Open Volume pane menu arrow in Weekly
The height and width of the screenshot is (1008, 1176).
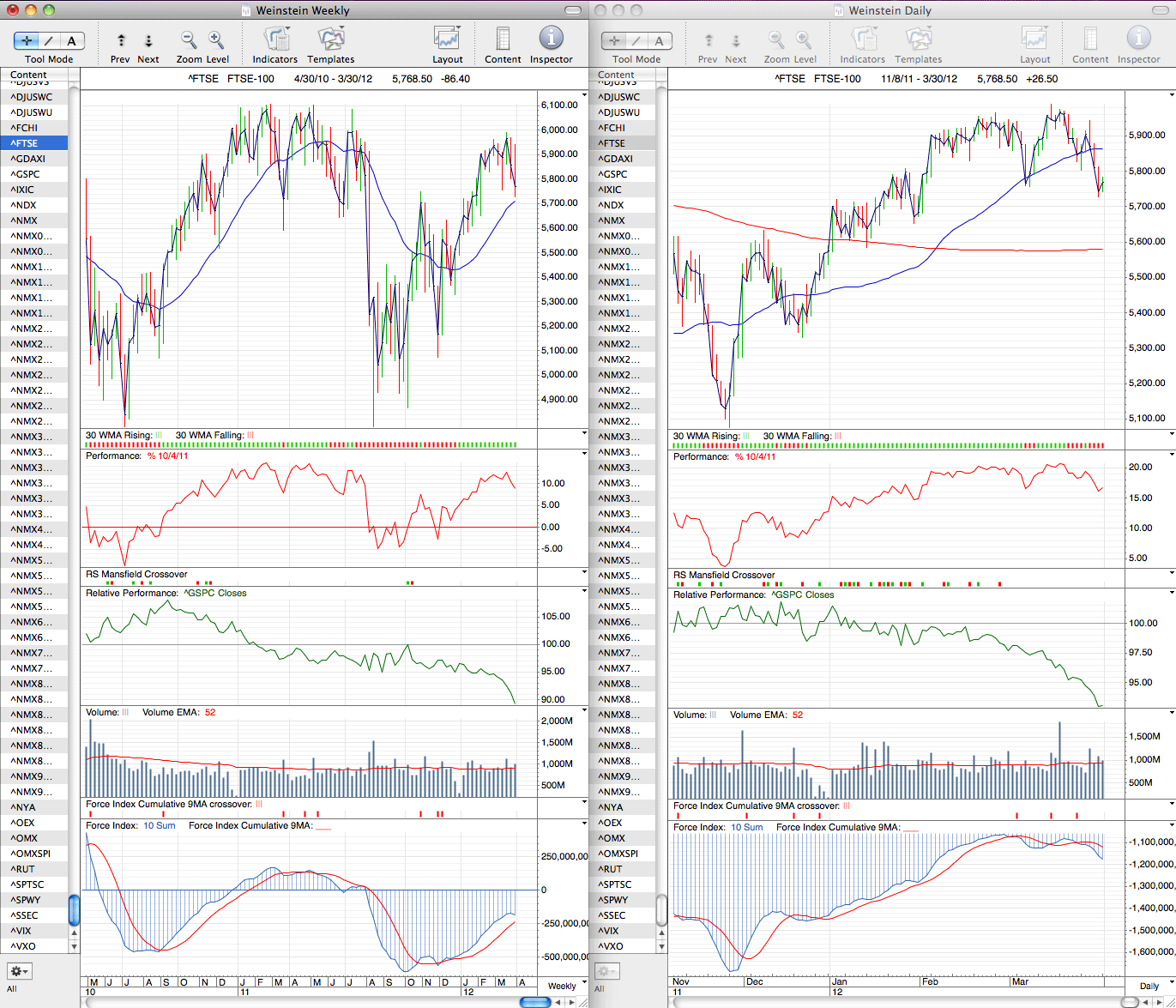[x=584, y=711]
